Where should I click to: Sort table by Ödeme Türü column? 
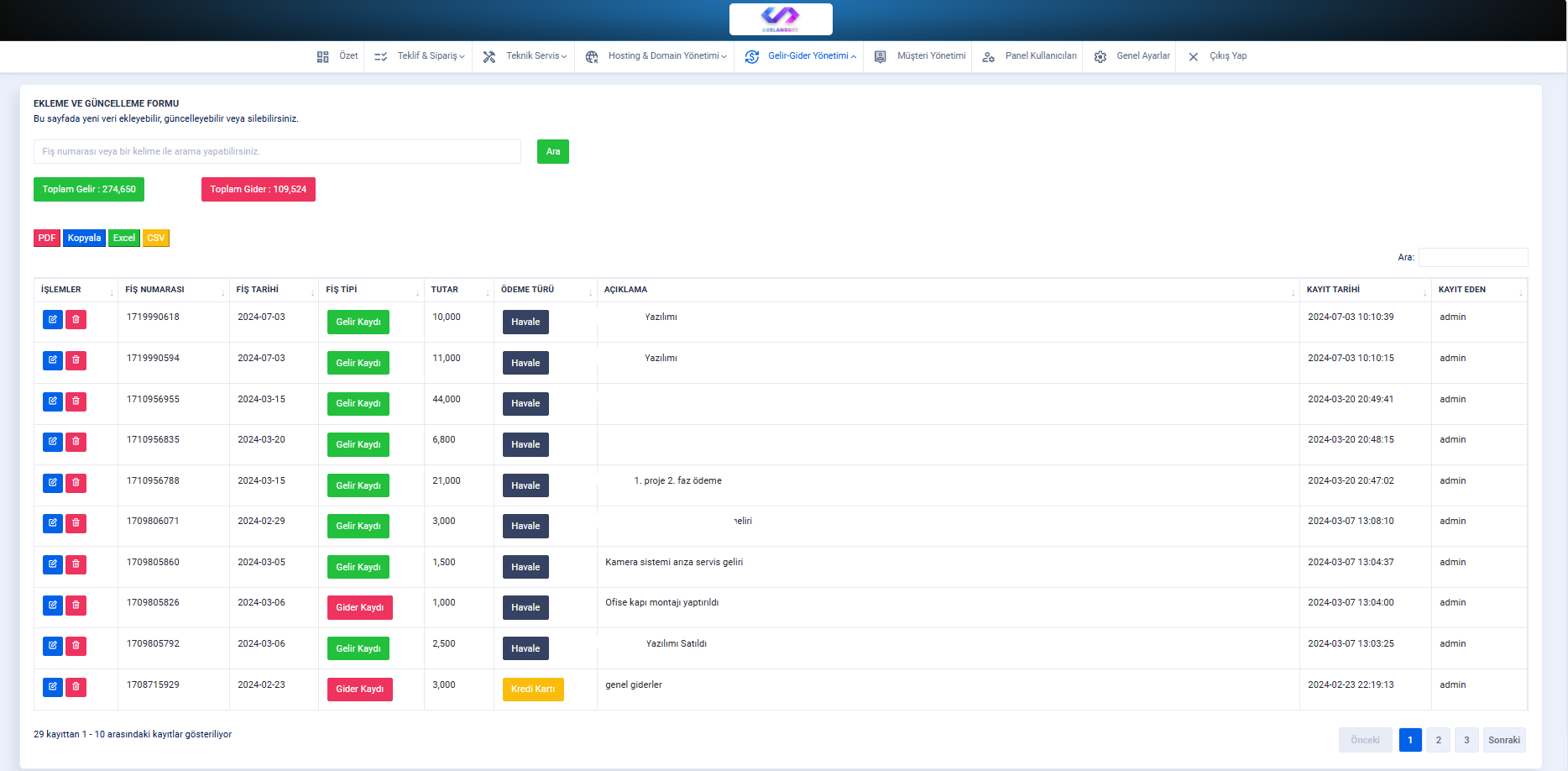click(x=546, y=290)
